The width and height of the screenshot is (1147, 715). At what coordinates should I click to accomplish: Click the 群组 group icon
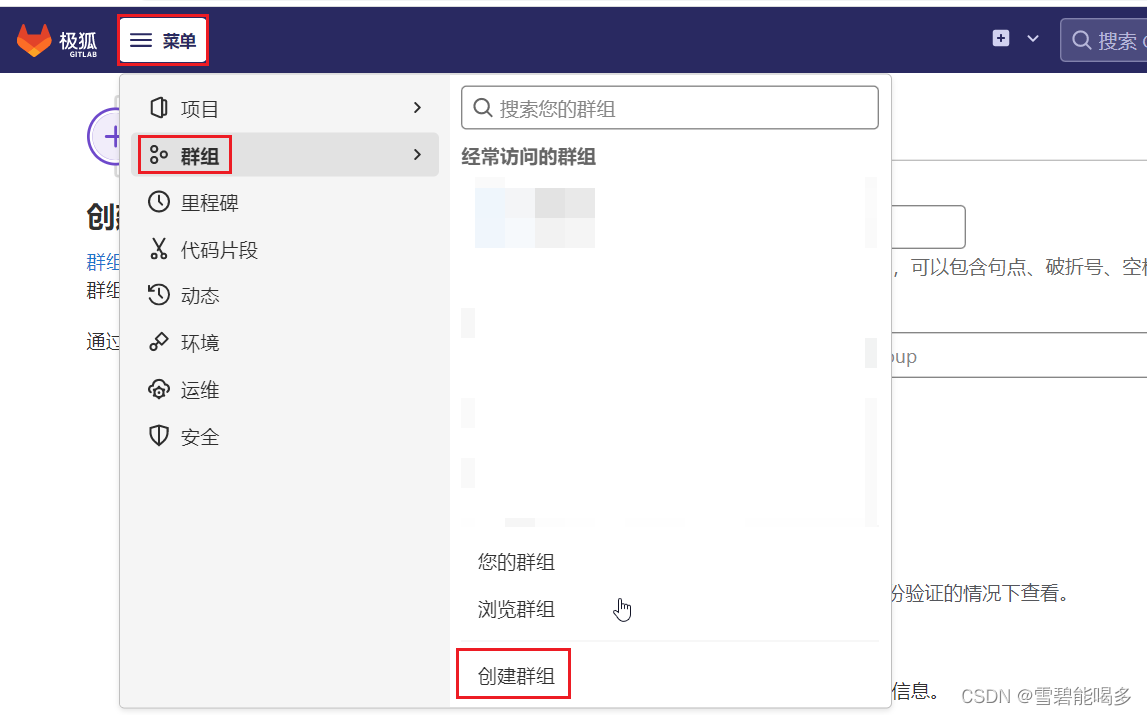[159, 154]
